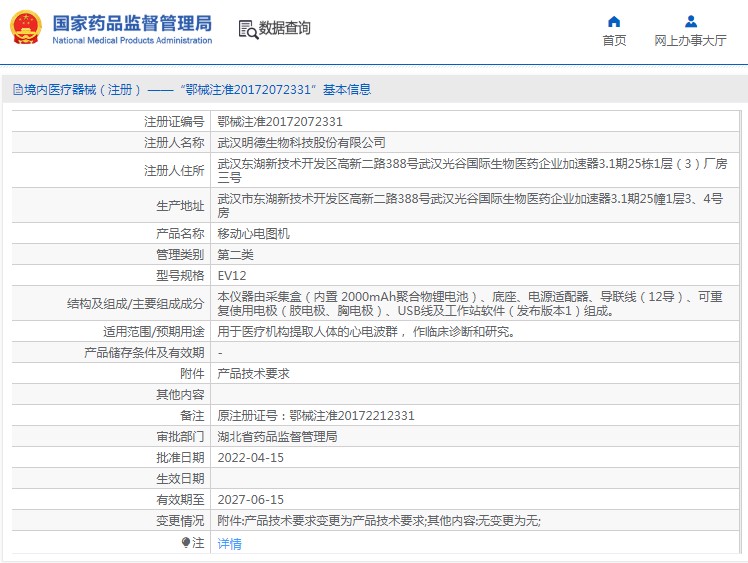
Task: Click the 产品名称 row label
Action: pos(180,234)
